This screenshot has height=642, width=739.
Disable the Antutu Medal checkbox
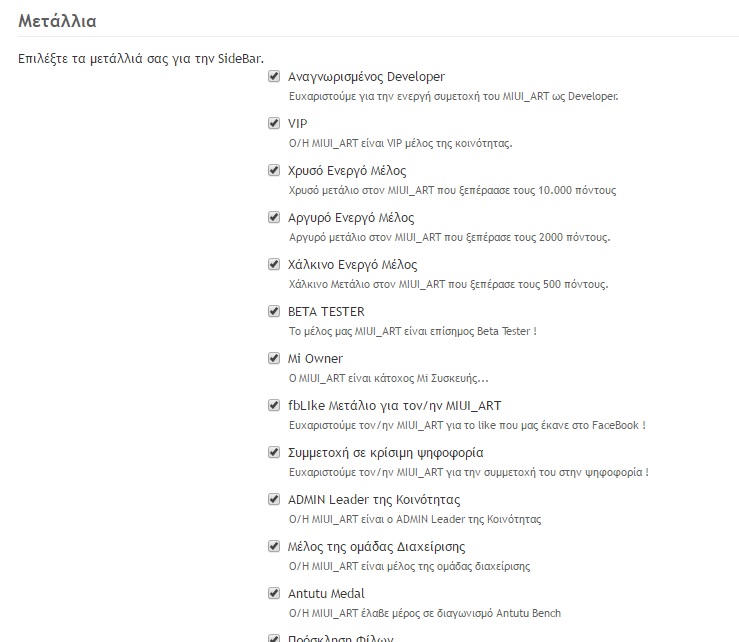pos(274,593)
